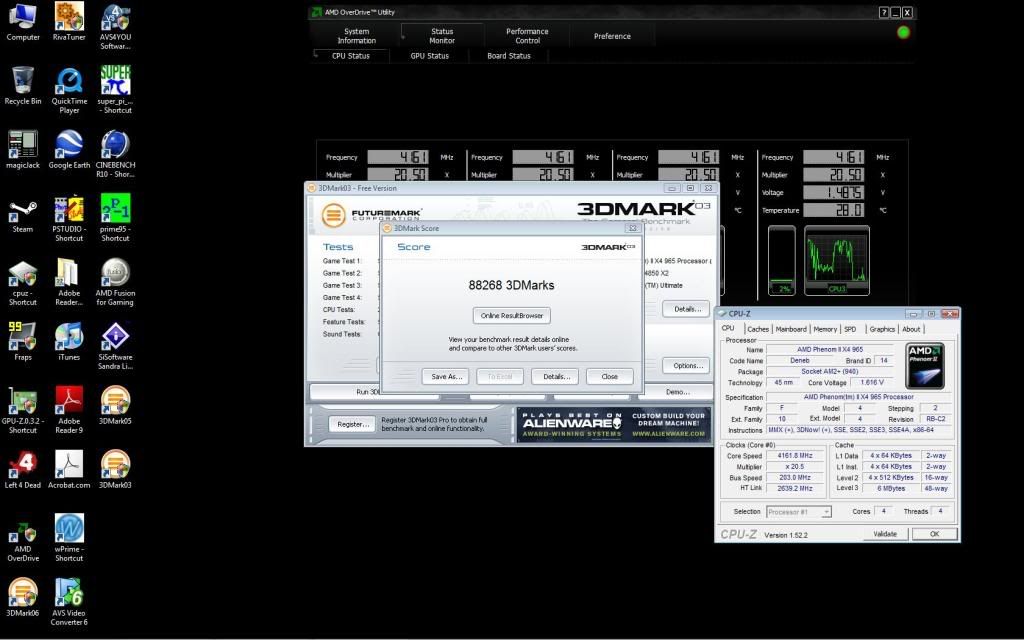The height and width of the screenshot is (640, 1024).
Task: Open system Details in the 3DMark03 main window
Action: pyautogui.click(x=687, y=309)
